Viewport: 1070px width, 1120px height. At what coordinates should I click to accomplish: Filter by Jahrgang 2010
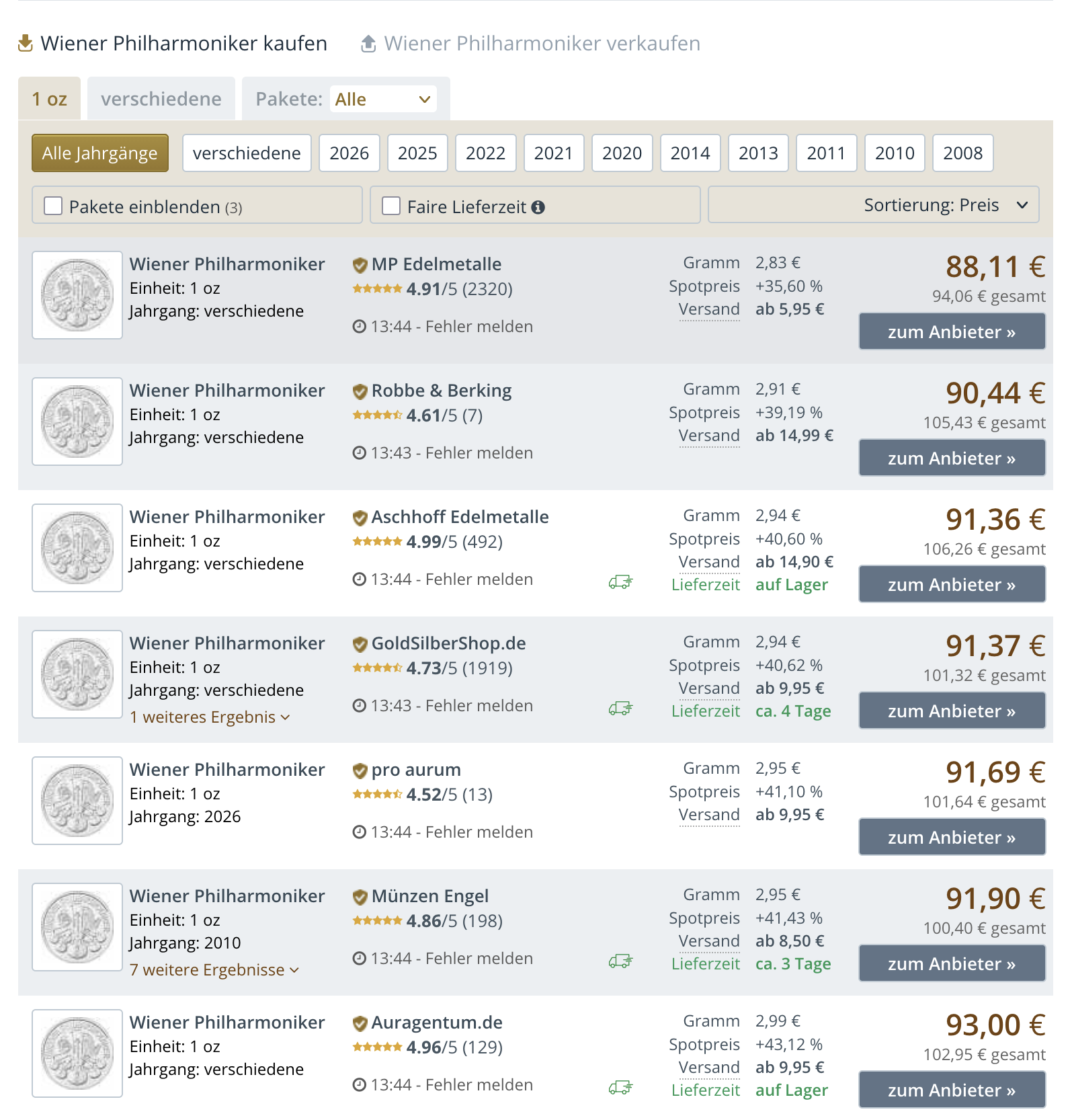(x=895, y=153)
